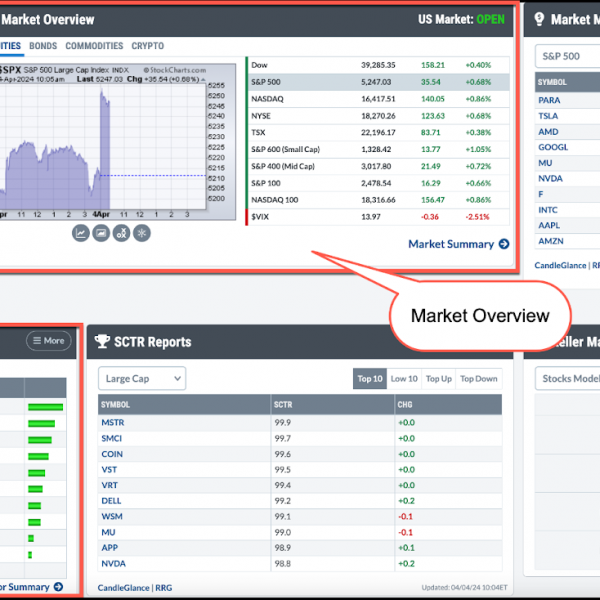Switch to the Commodities tab
This screenshot has width=600, height=600.
[x=94, y=46]
